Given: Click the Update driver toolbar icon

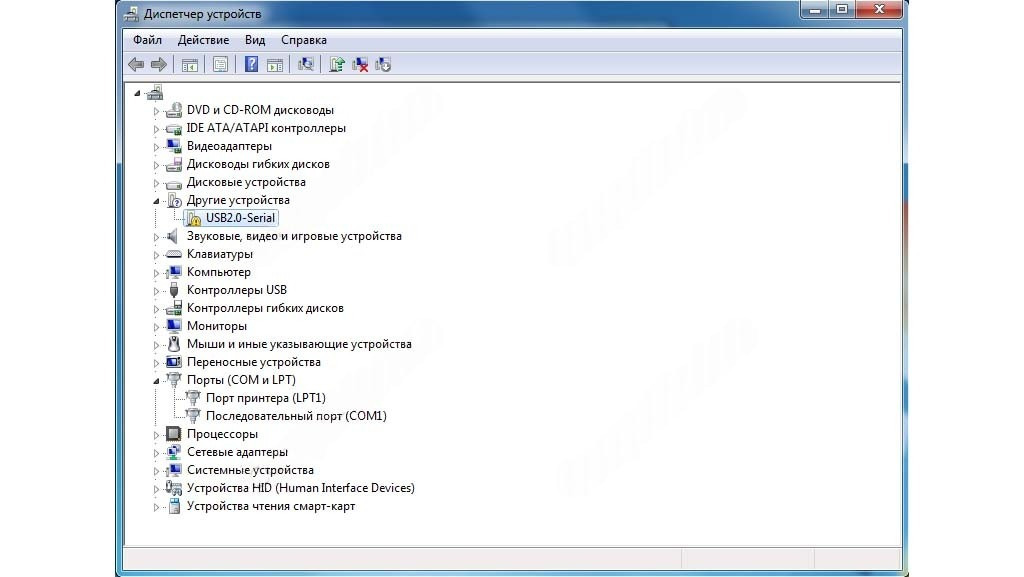Looking at the screenshot, I should pyautogui.click(x=337, y=65).
